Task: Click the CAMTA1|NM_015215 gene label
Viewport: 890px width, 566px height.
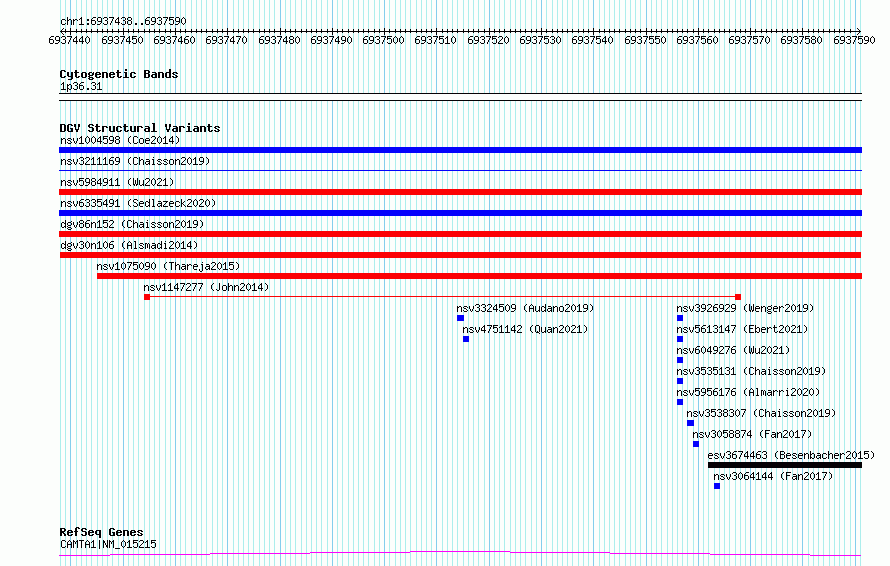Action: 108,544
